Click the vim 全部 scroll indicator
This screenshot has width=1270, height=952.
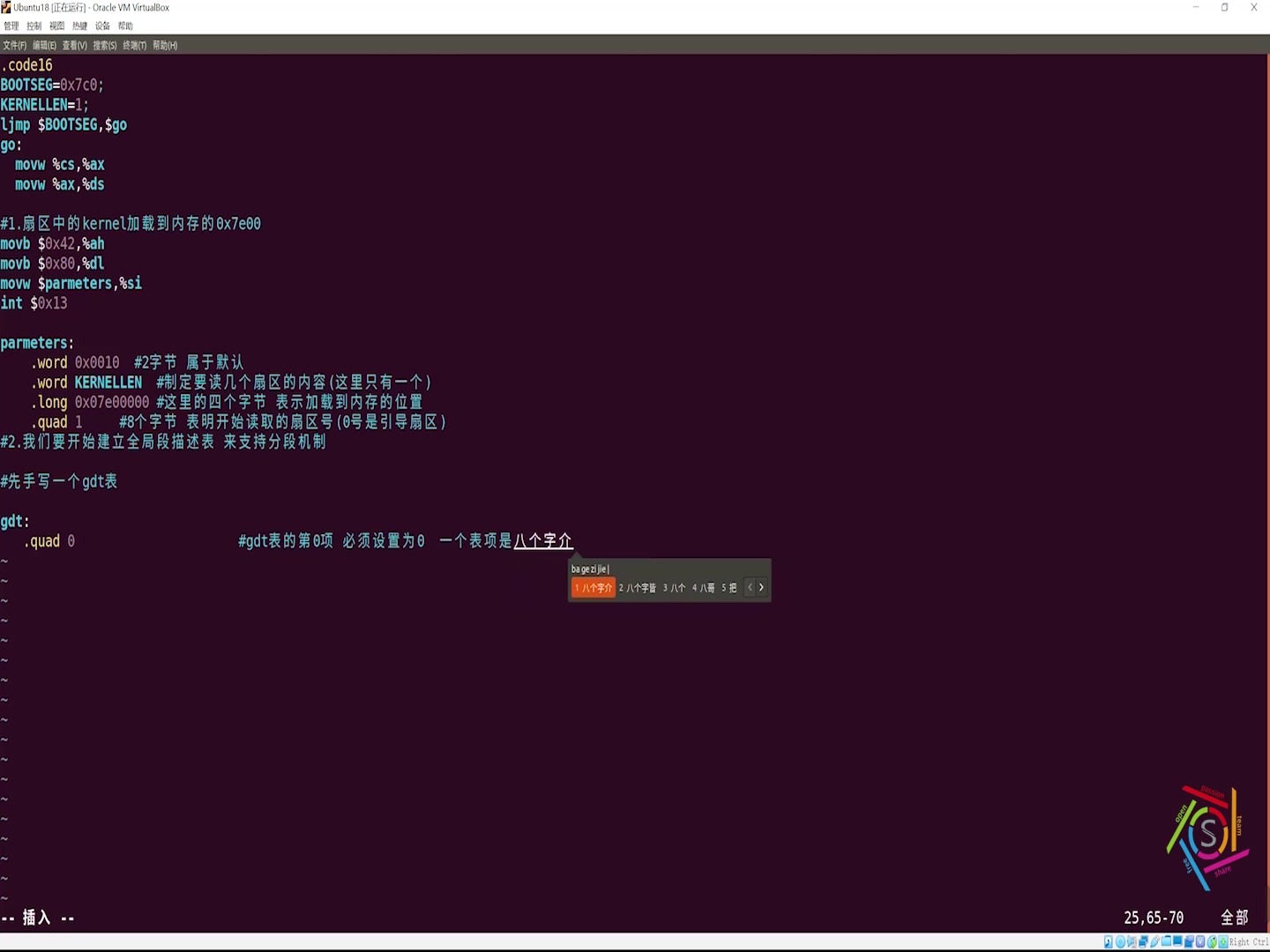coord(1235,919)
